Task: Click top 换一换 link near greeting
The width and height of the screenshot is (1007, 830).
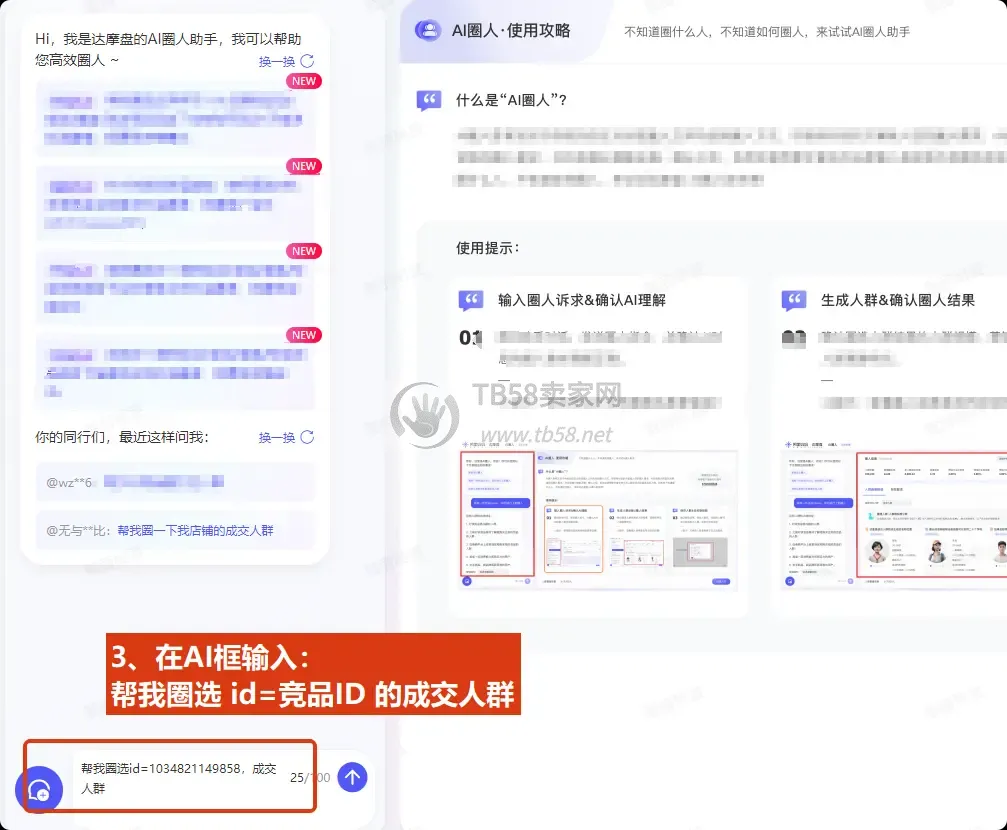Action: tap(277, 62)
